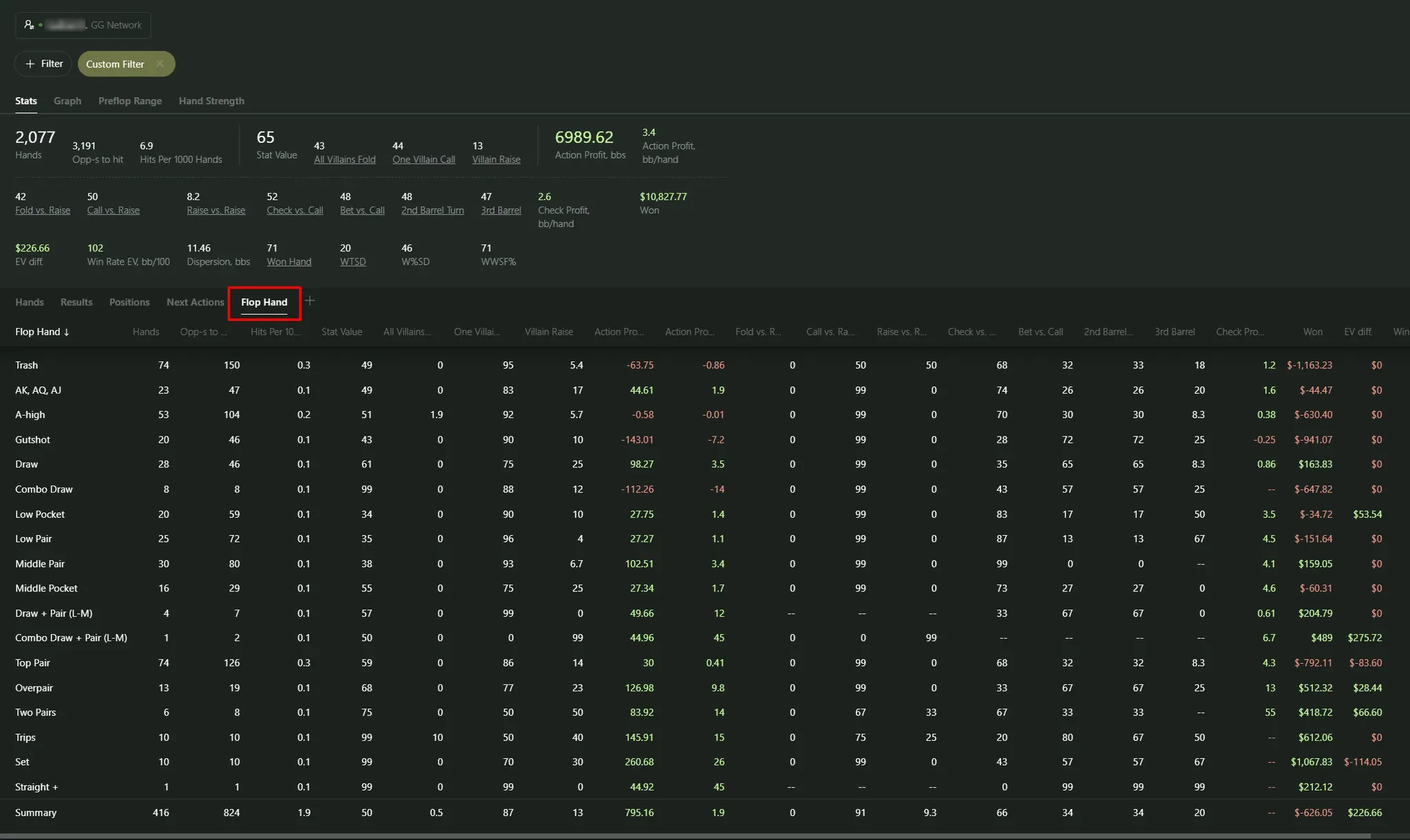
Task: Open the Hand Strength tab
Action: pyautogui.click(x=211, y=101)
